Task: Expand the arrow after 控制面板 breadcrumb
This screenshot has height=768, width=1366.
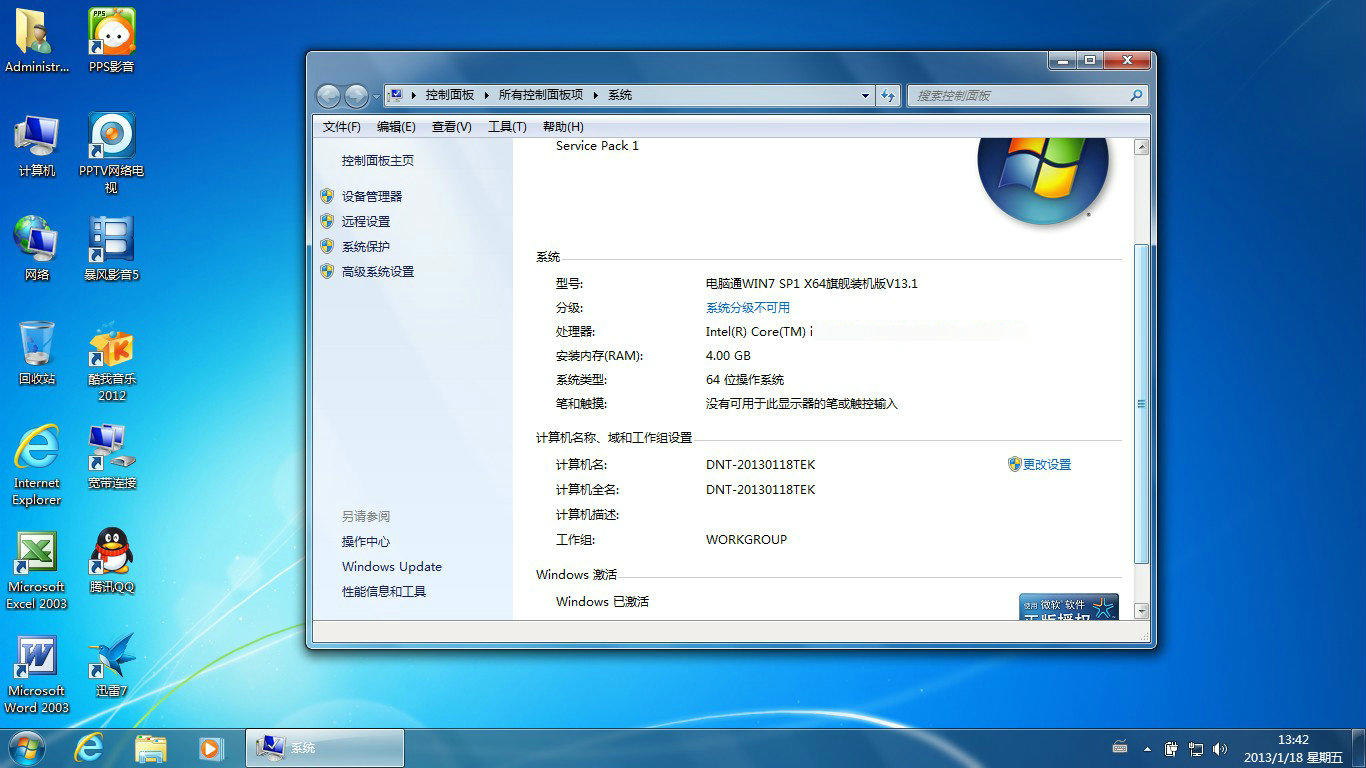Action: [488, 95]
